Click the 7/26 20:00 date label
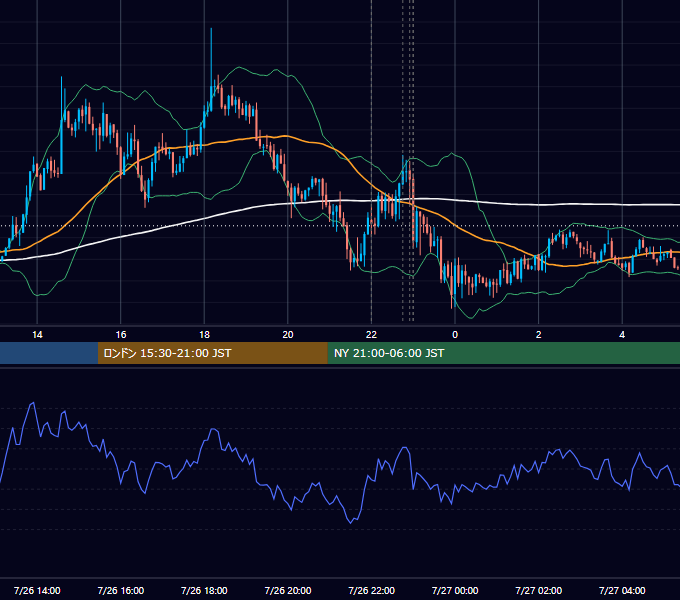This screenshot has height=600, width=680. (x=288, y=590)
